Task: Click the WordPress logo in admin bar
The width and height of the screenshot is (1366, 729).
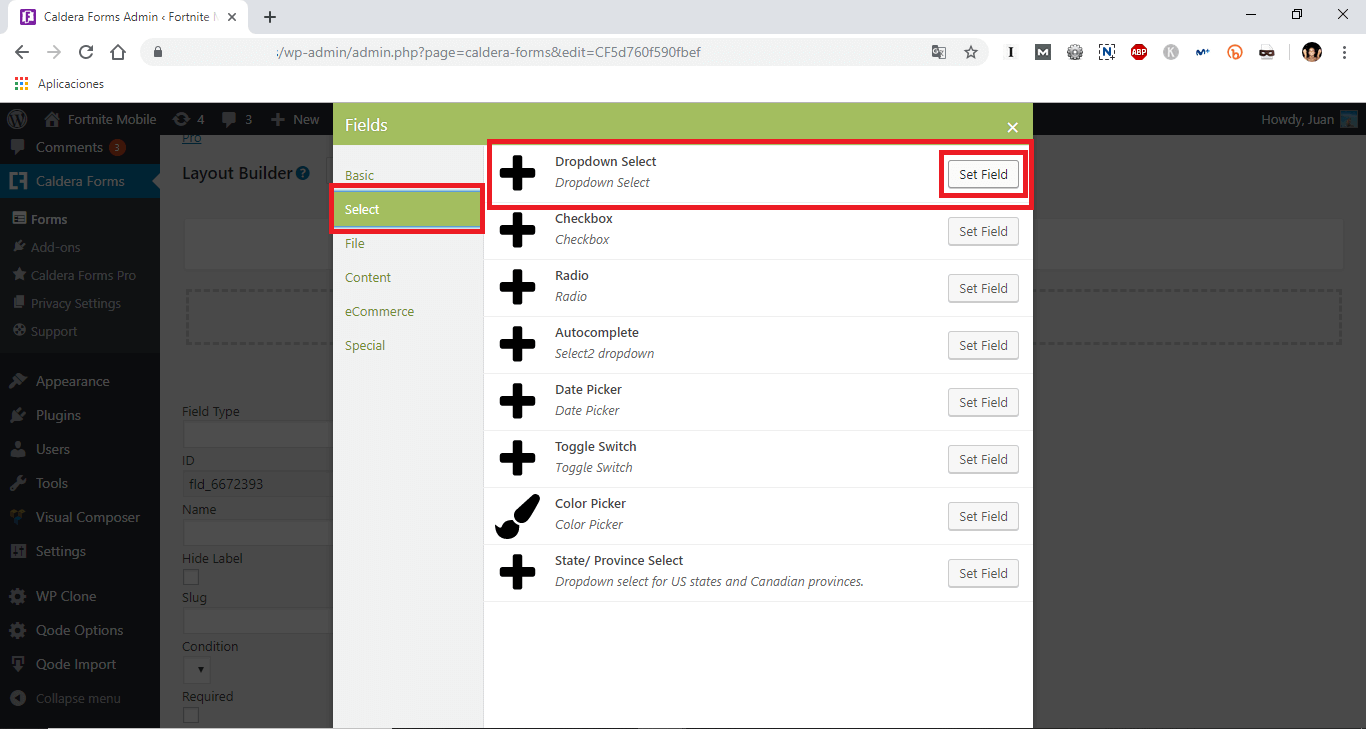Action: [x=17, y=119]
